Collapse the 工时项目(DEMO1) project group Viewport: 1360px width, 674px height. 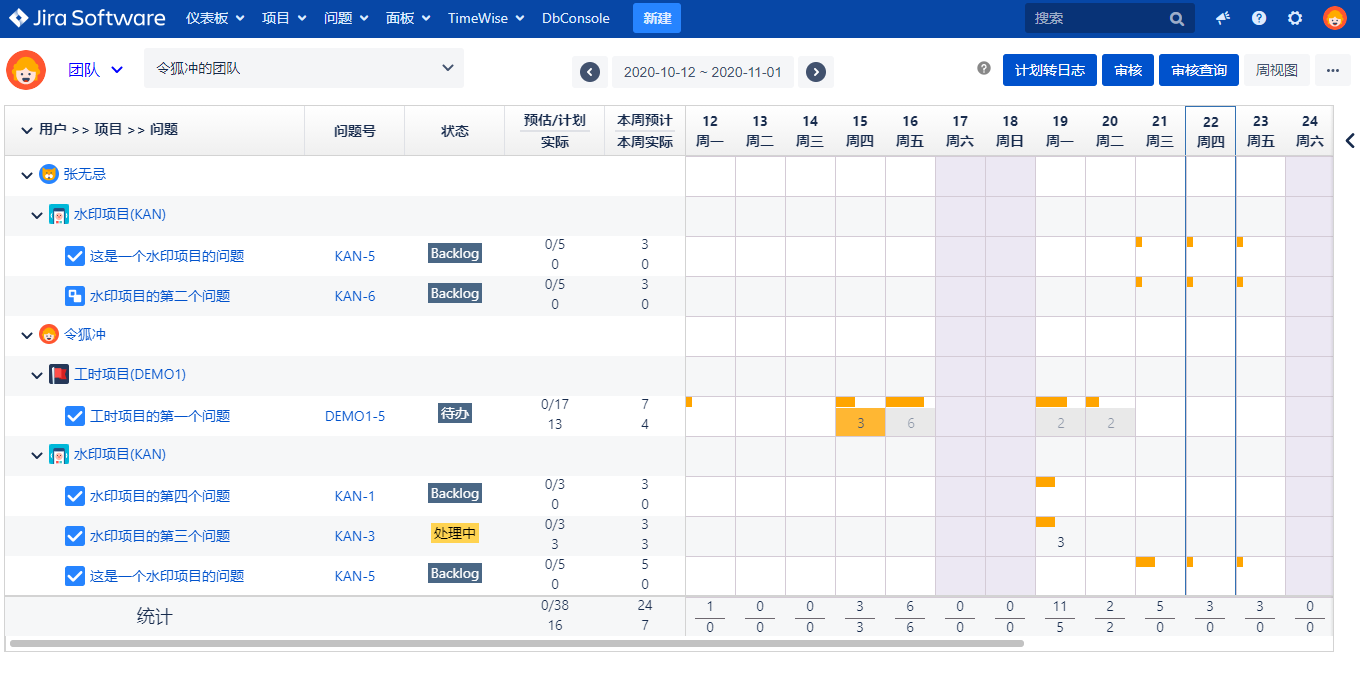tap(37, 375)
